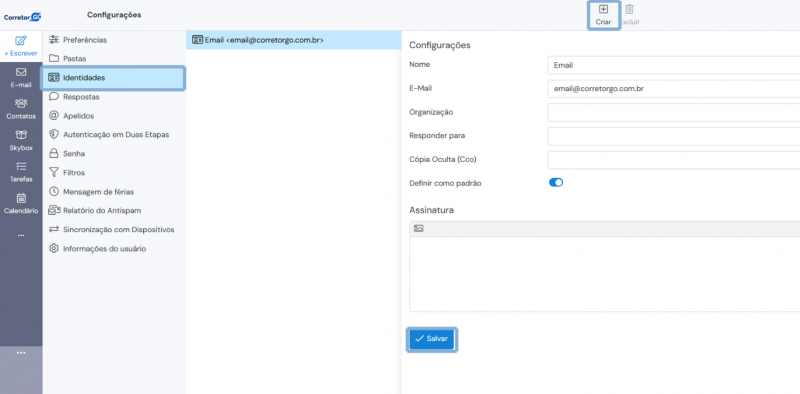The height and width of the screenshot is (394, 800).
Task: Click inside the Assinatura text area
Action: [605, 274]
